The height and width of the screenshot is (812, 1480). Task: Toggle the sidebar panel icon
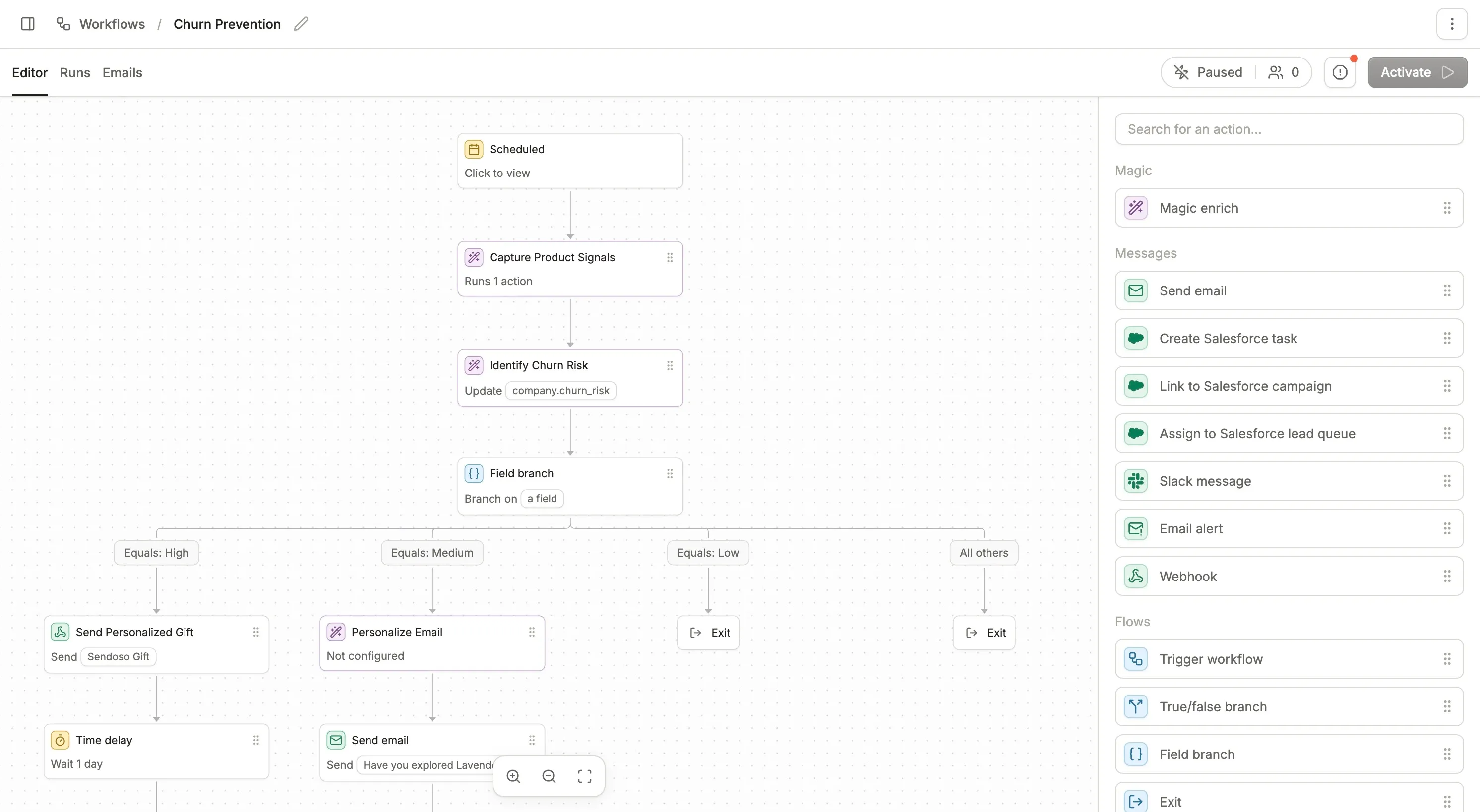pyautogui.click(x=28, y=23)
